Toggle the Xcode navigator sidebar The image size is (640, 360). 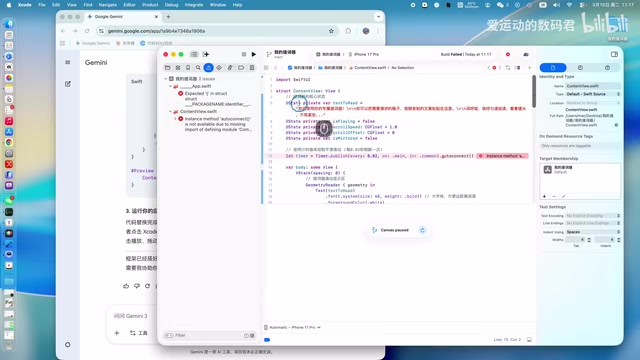click(x=194, y=54)
